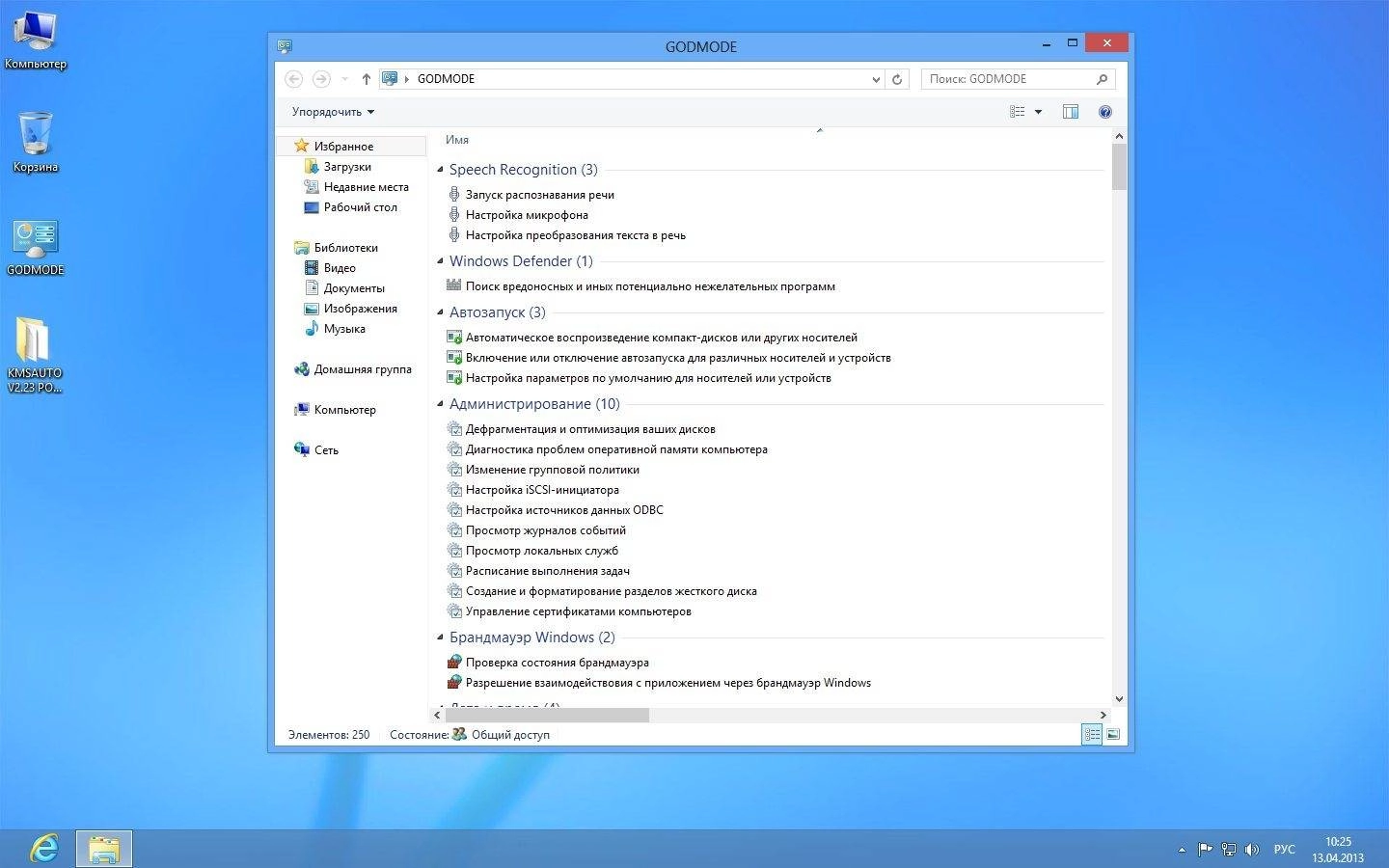This screenshot has height=868, width=1389.
Task: Open the Упорядочить dropdown menu
Action: pyautogui.click(x=333, y=112)
